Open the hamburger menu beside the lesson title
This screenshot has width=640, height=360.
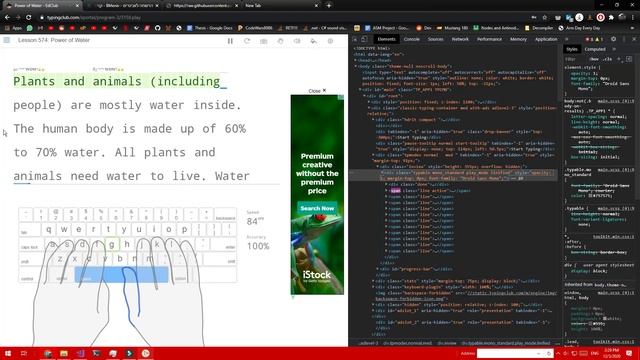(x=7, y=40)
